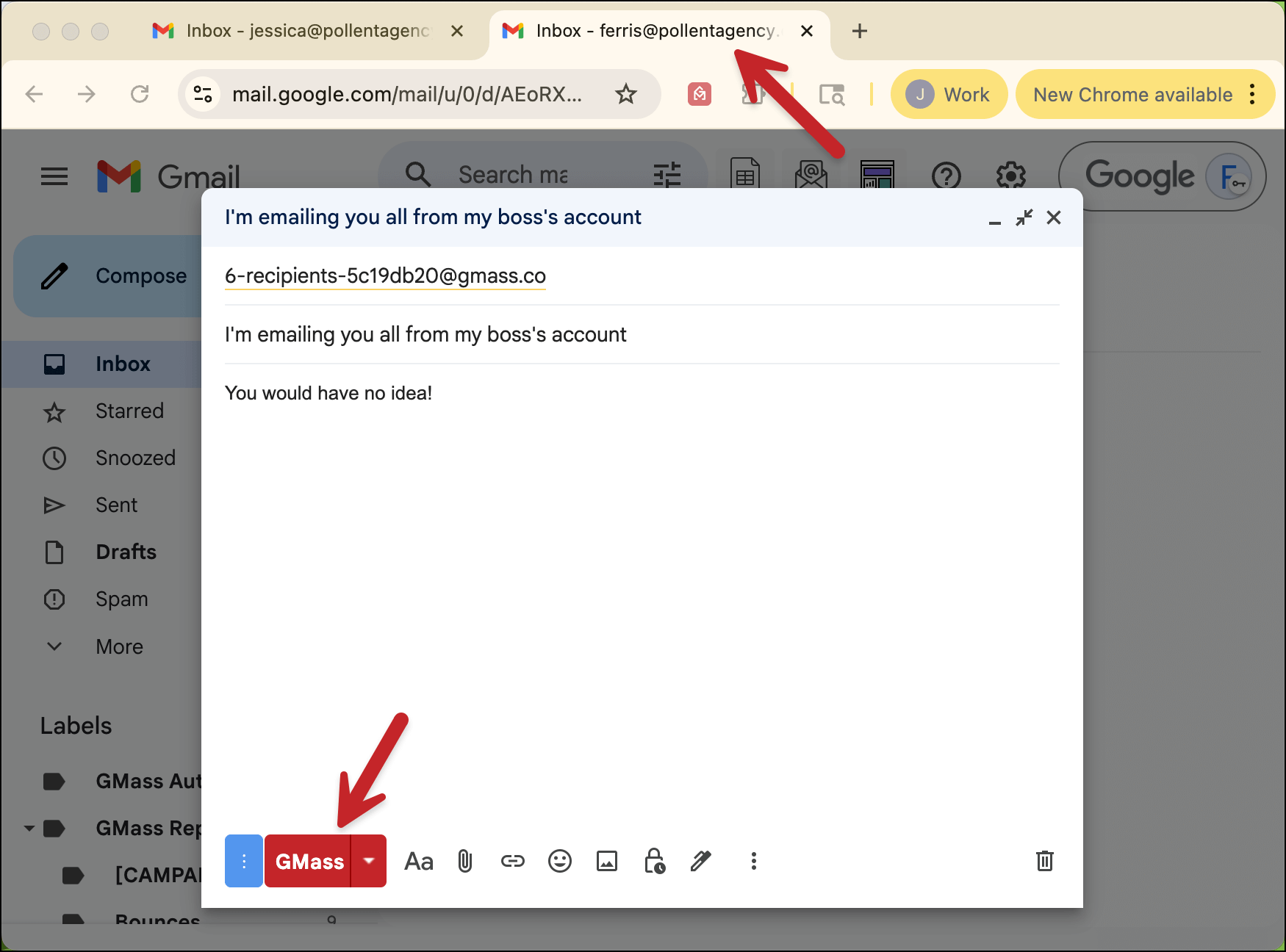This screenshot has width=1286, height=952.
Task: Reload the Gmail page
Action: pos(140,94)
